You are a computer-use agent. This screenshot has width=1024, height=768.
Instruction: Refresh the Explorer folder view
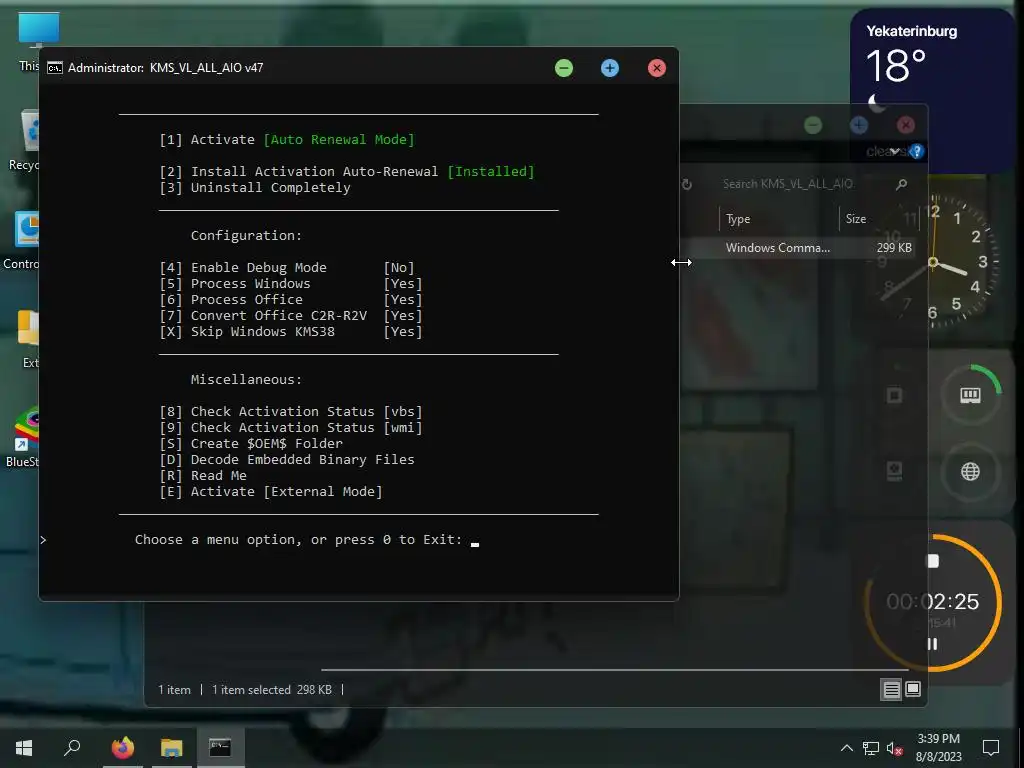687,184
